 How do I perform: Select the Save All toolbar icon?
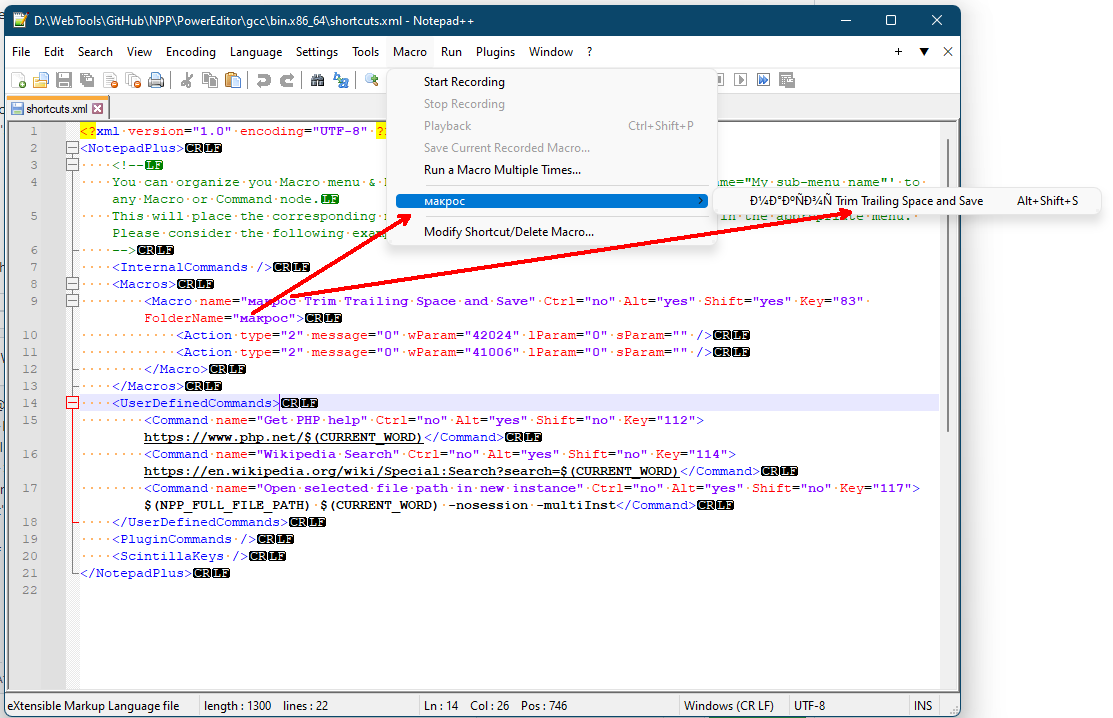tap(86, 80)
